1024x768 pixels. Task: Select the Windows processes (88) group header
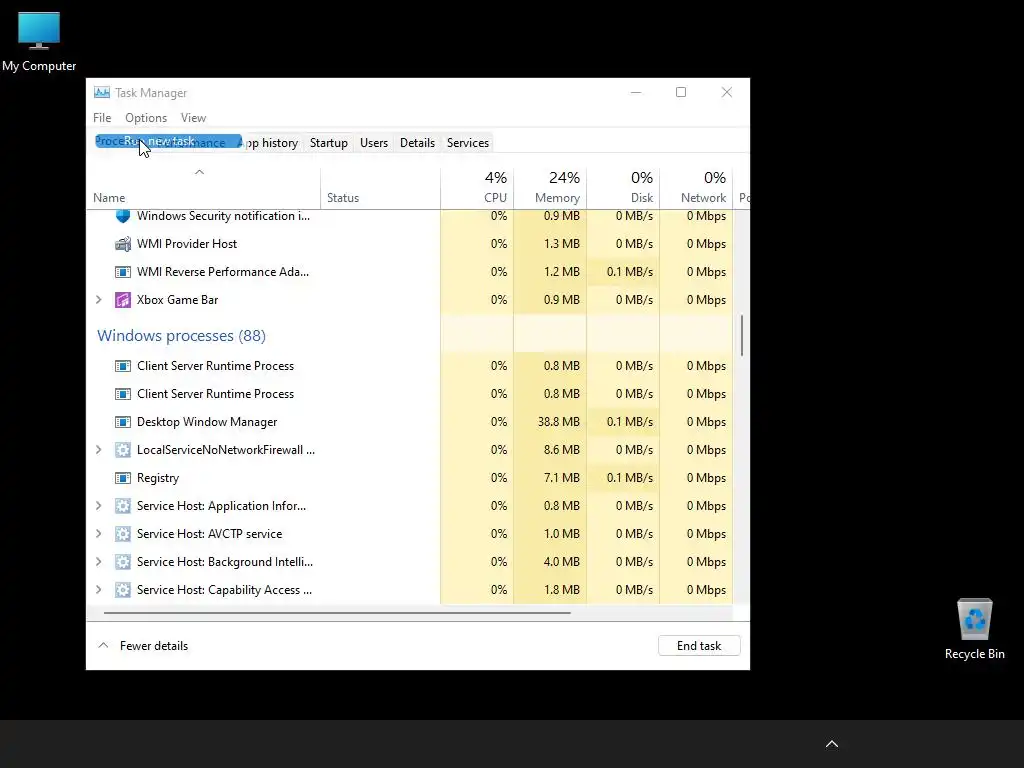182,336
